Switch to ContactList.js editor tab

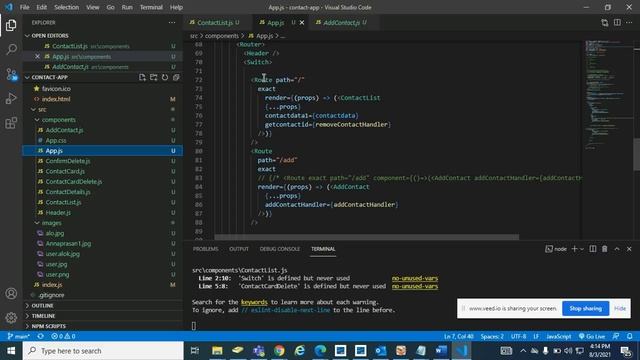215,22
